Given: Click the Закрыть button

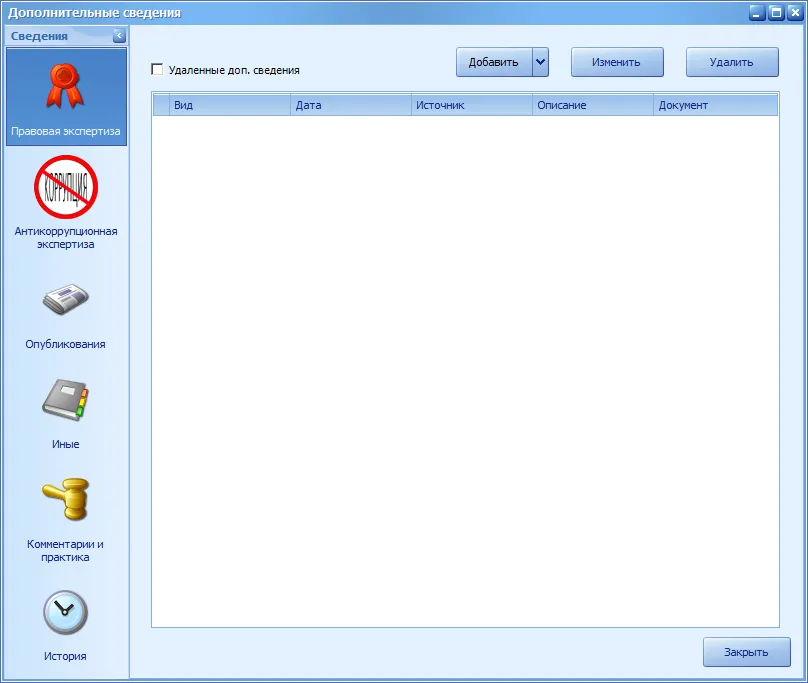Looking at the screenshot, I should [x=747, y=652].
